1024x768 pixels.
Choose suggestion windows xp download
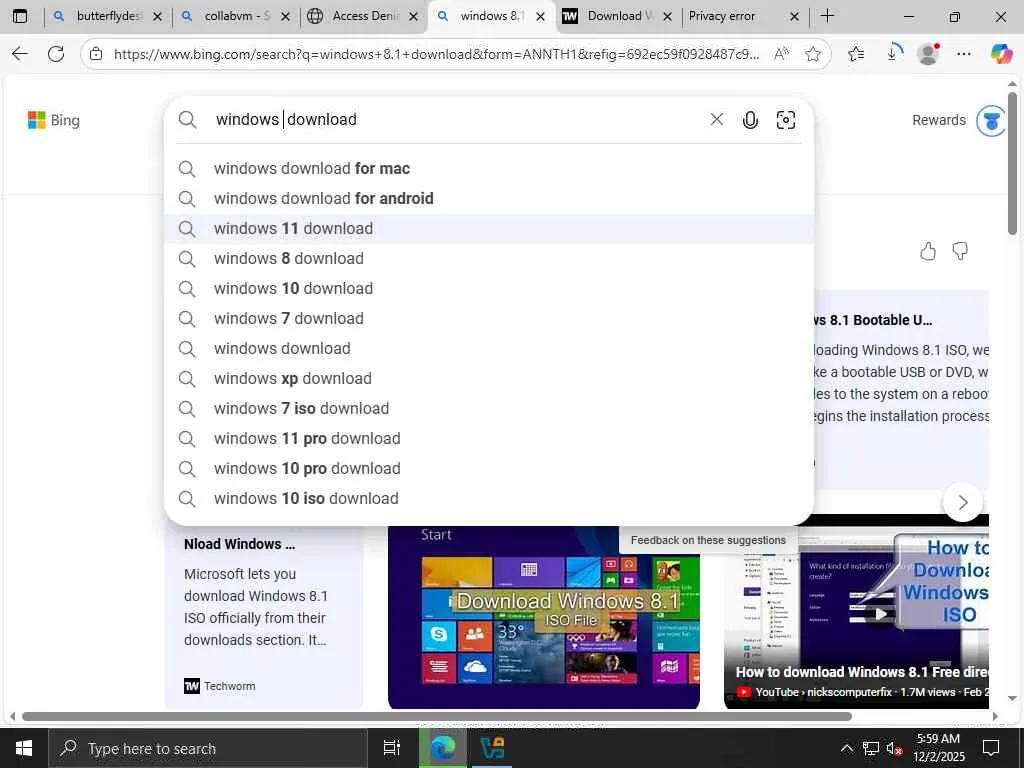[x=488, y=379]
